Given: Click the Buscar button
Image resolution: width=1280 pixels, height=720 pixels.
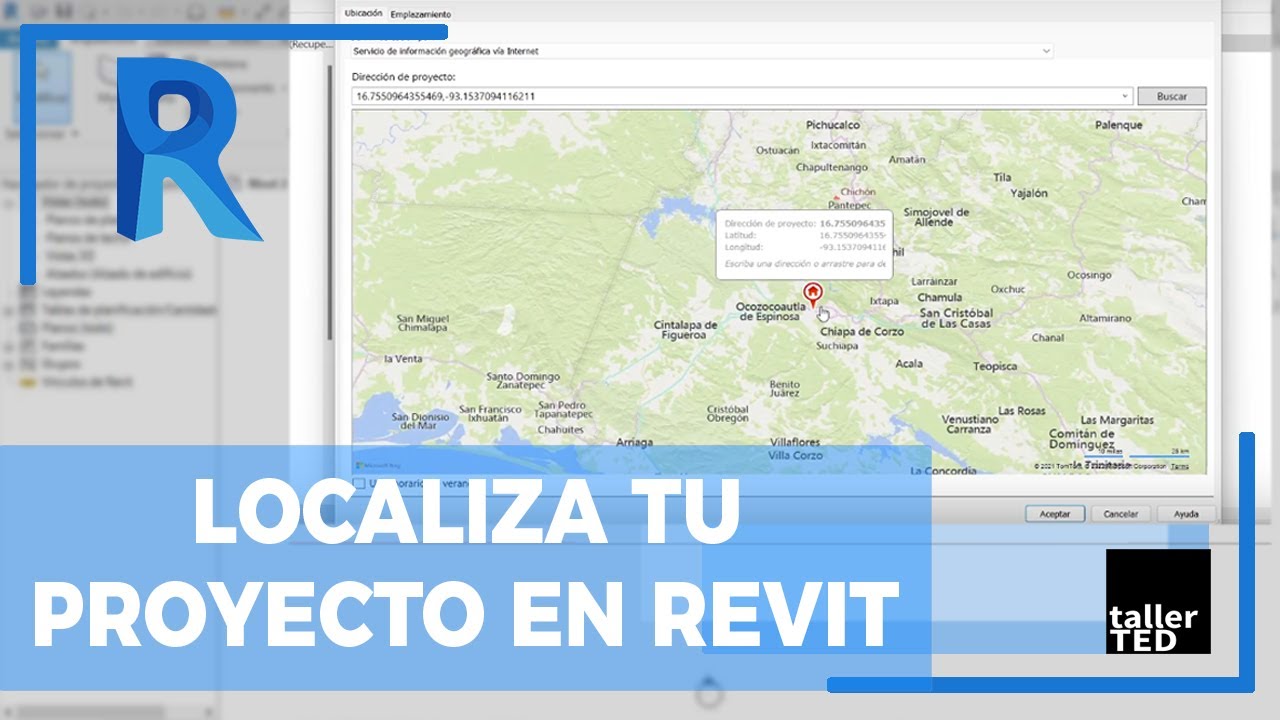Looking at the screenshot, I should pyautogui.click(x=1172, y=97).
